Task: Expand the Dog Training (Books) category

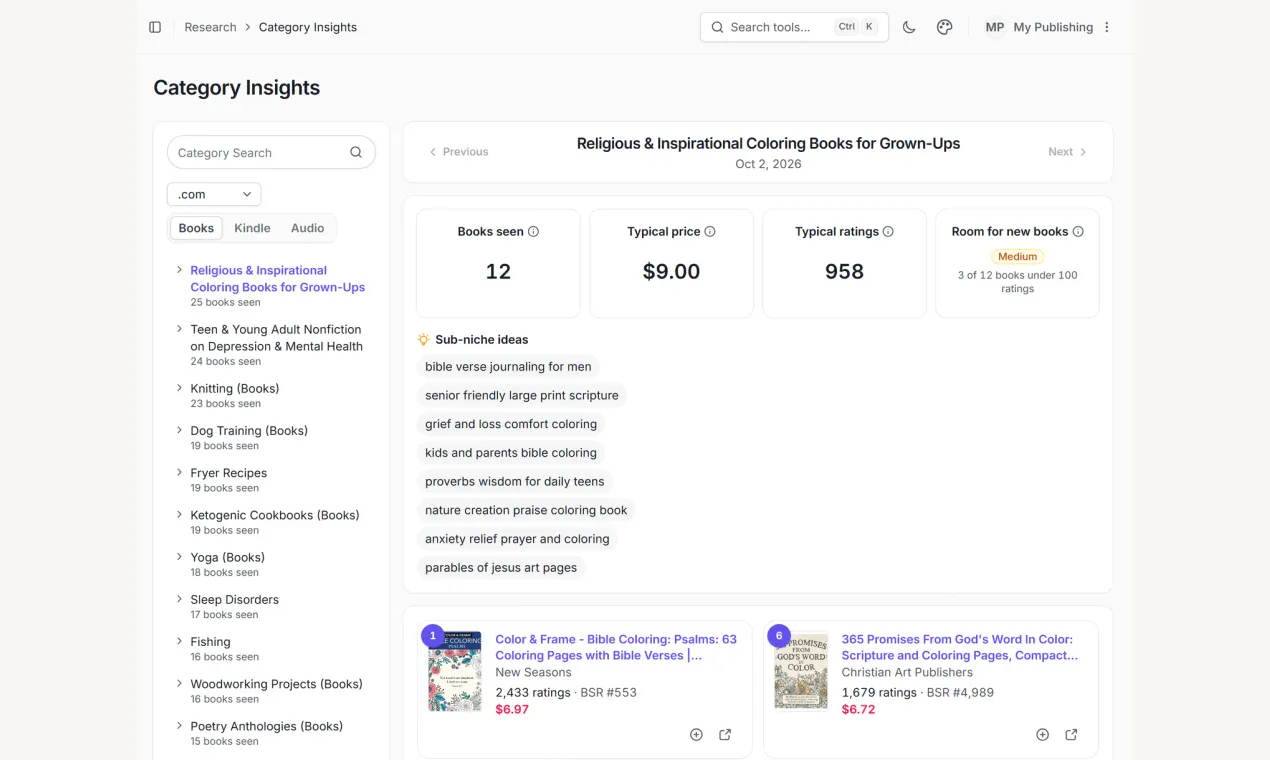Action: [179, 430]
